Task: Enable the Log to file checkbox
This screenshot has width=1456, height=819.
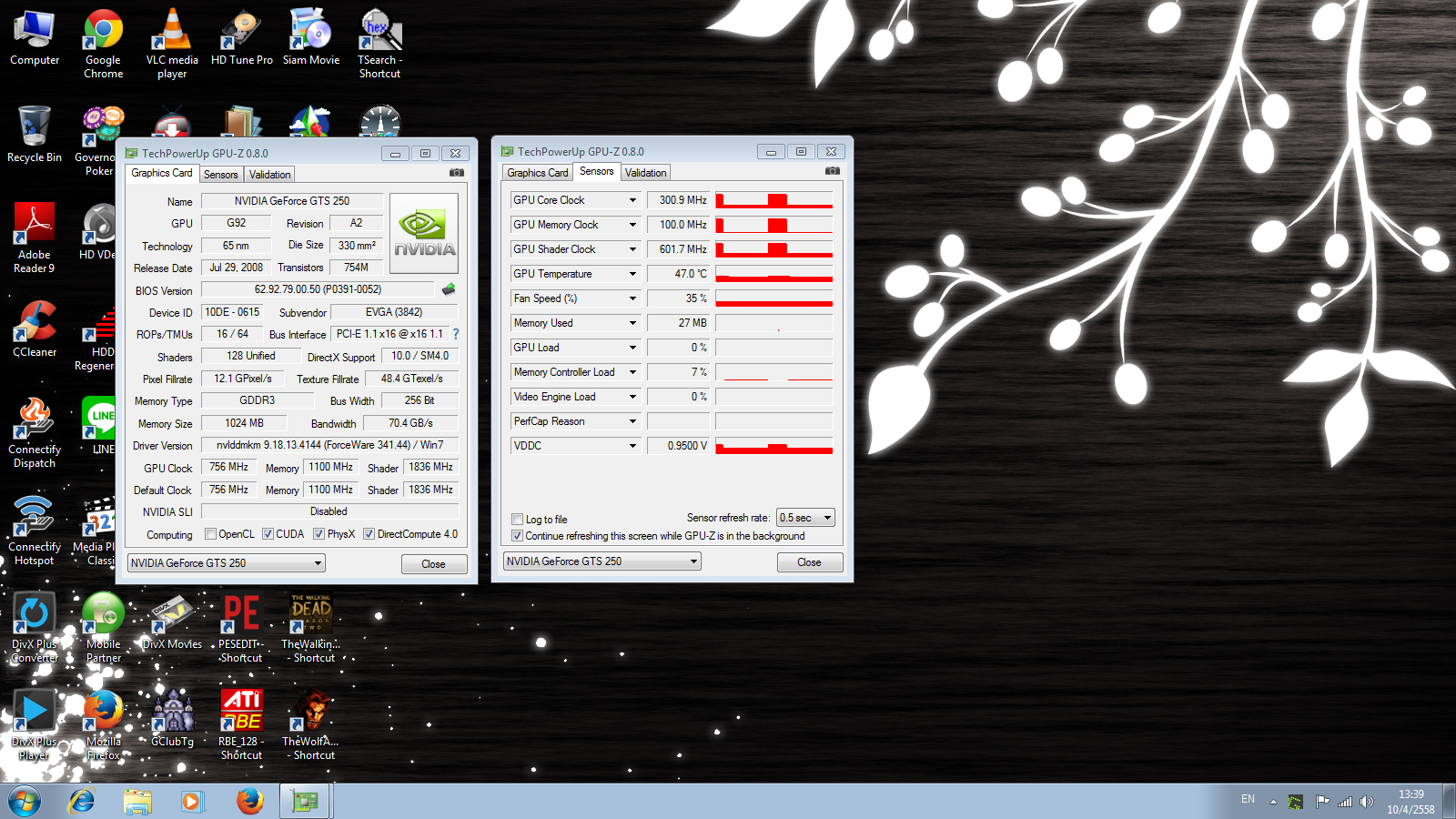Action: click(x=518, y=520)
